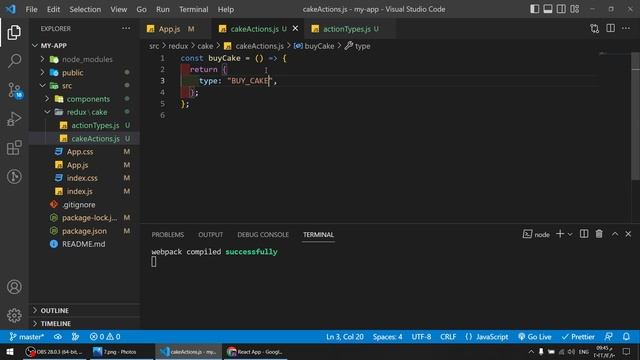
Task: Click Go Live in status bar
Action: pos(535,337)
